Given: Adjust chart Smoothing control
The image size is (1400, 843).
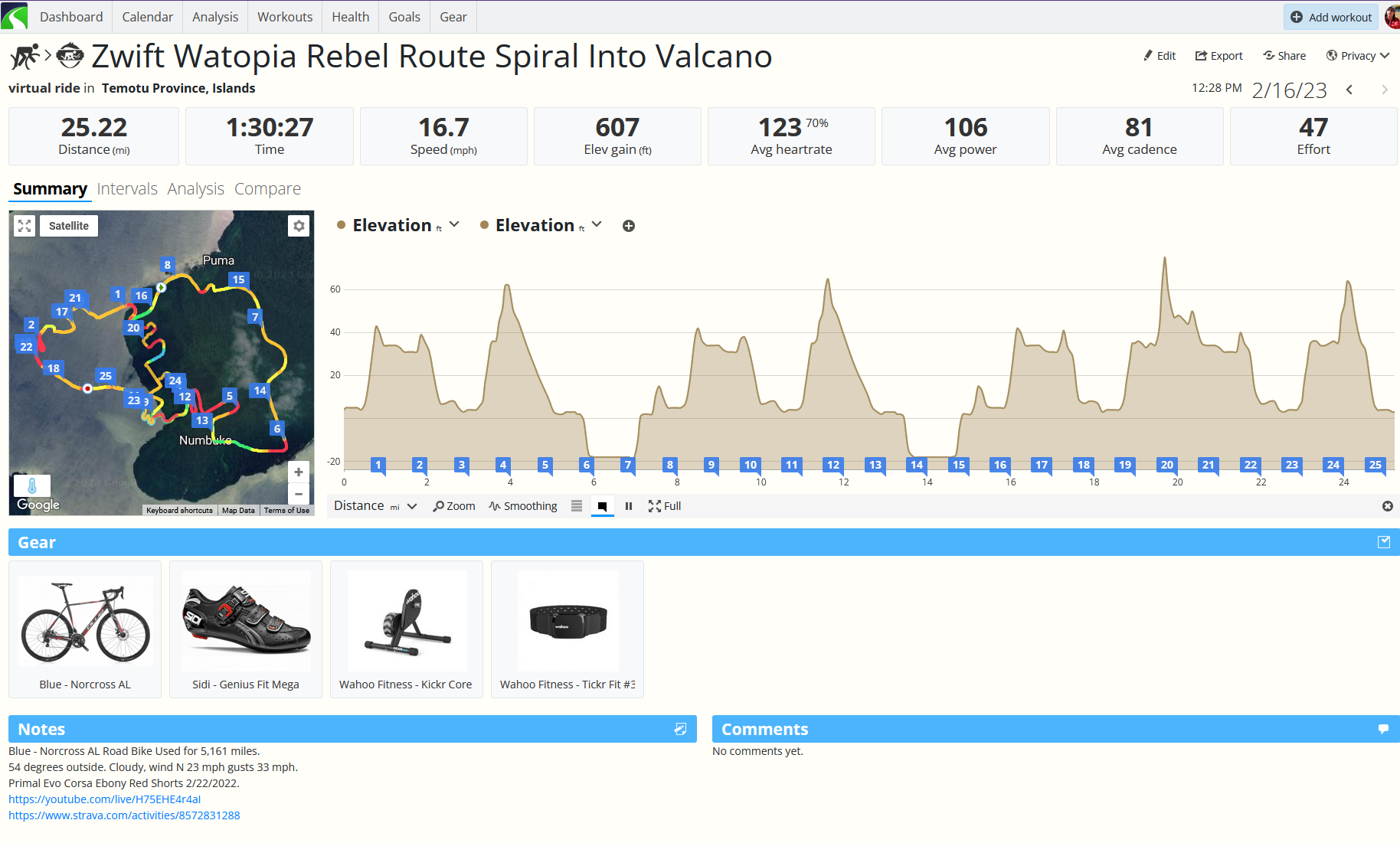Looking at the screenshot, I should click(x=523, y=506).
